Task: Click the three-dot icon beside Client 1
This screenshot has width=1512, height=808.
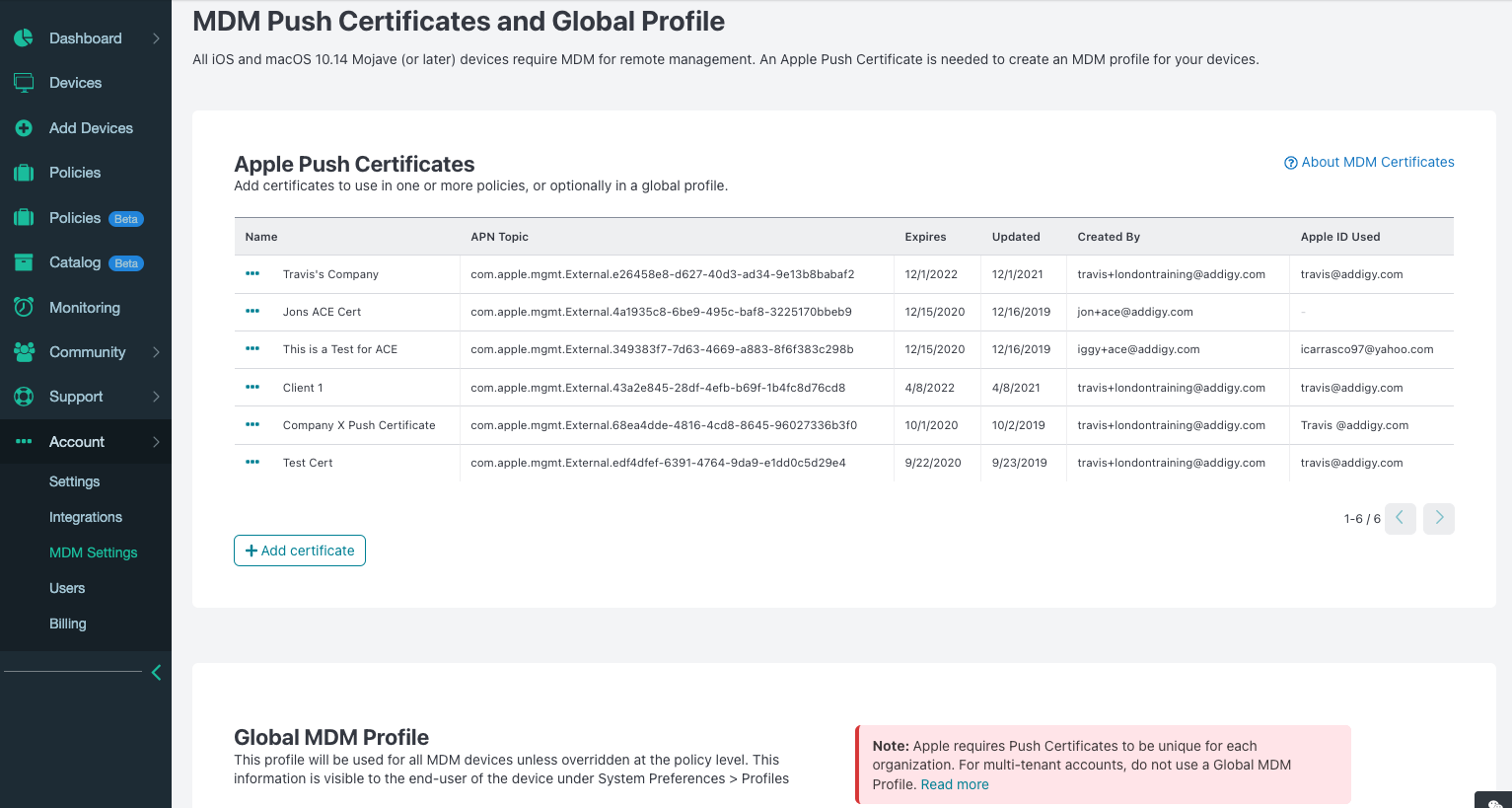Action: (252, 387)
